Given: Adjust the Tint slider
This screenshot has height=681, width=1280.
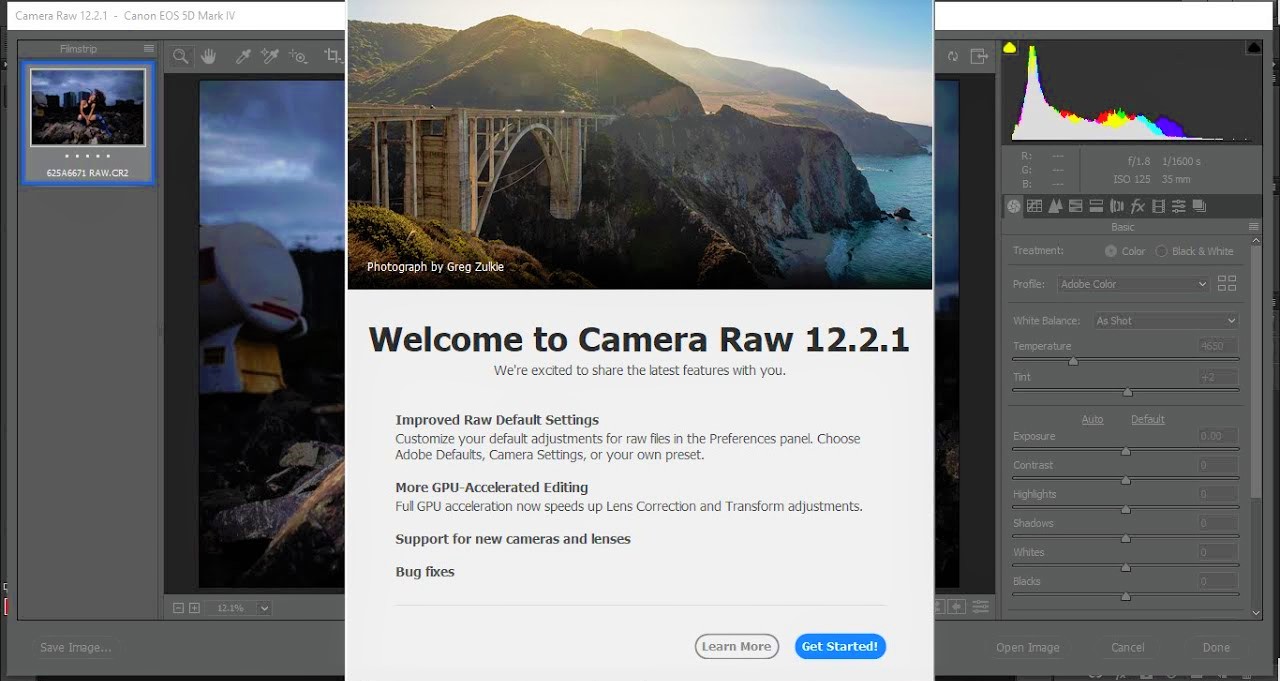Looking at the screenshot, I should [1128, 392].
